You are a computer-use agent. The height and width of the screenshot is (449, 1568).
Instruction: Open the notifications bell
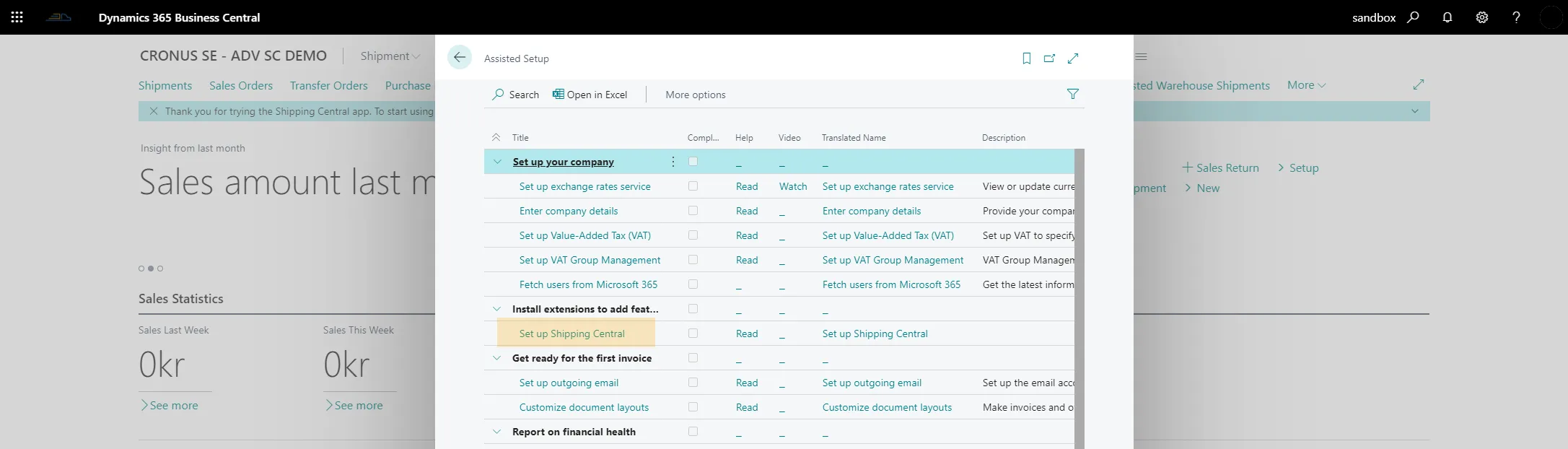tap(1447, 17)
